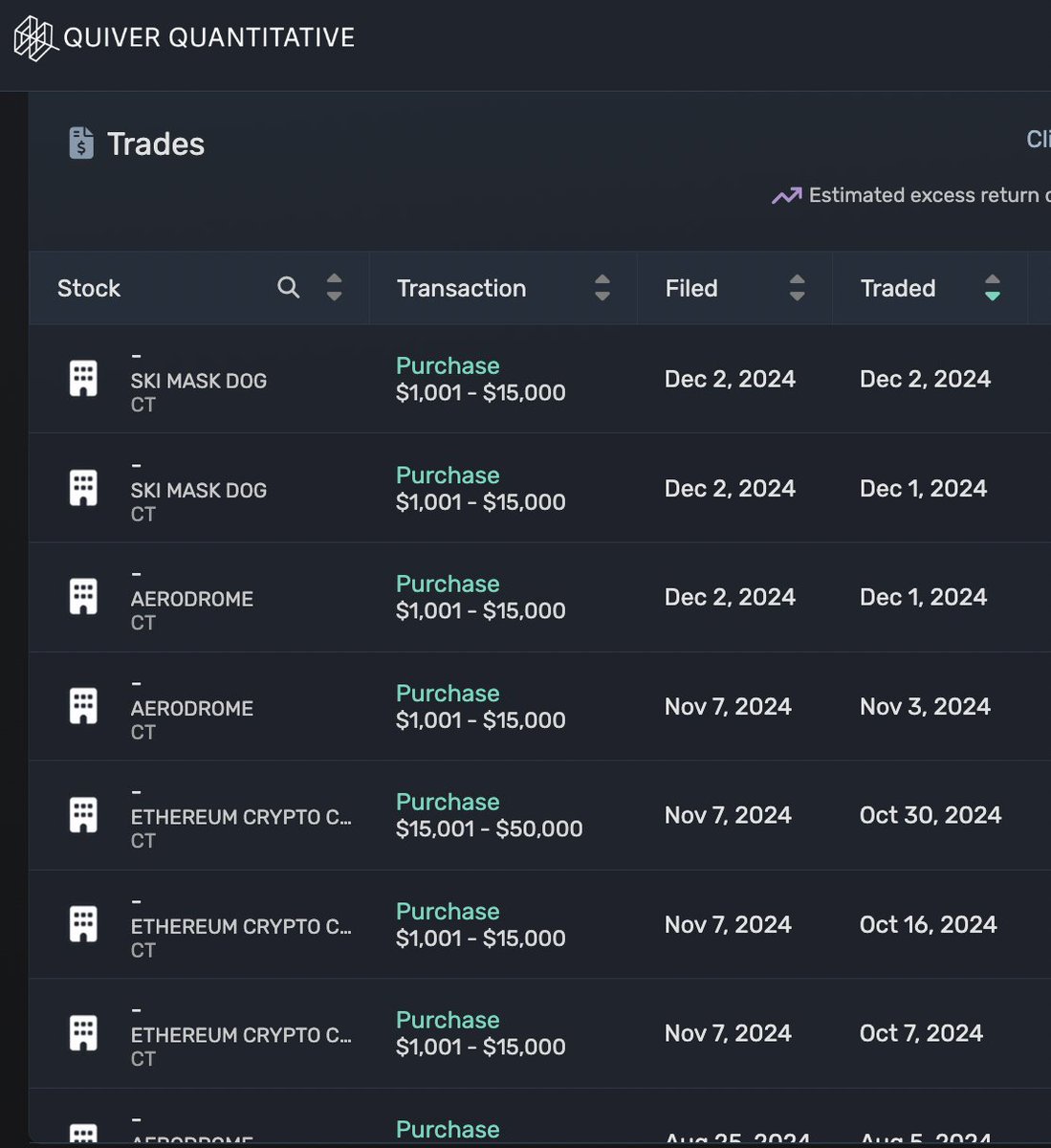Click the Trades section heading
Image resolution: width=1051 pixels, height=1148 pixels.
point(156,143)
